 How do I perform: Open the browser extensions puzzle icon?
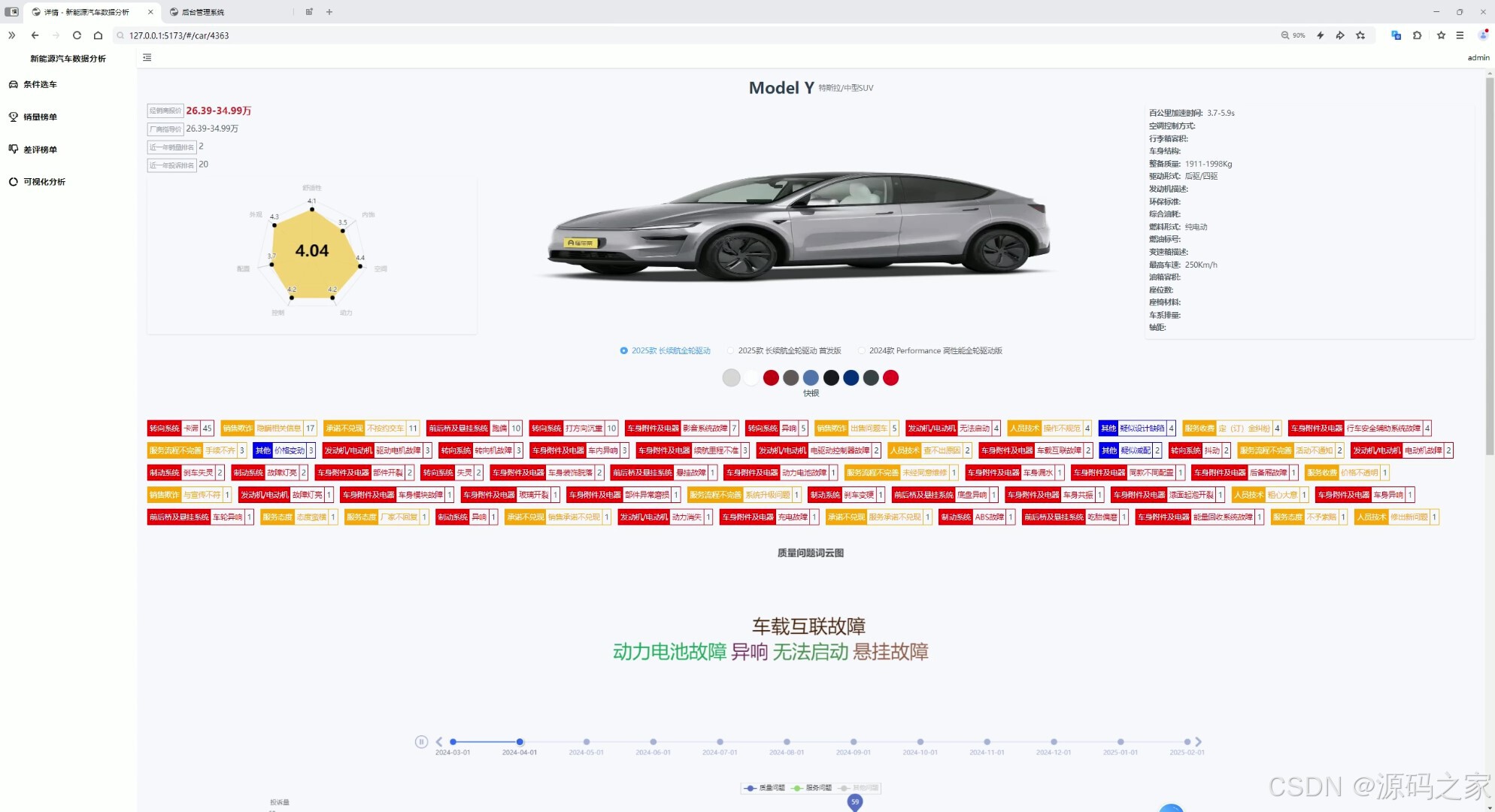pos(1418,35)
